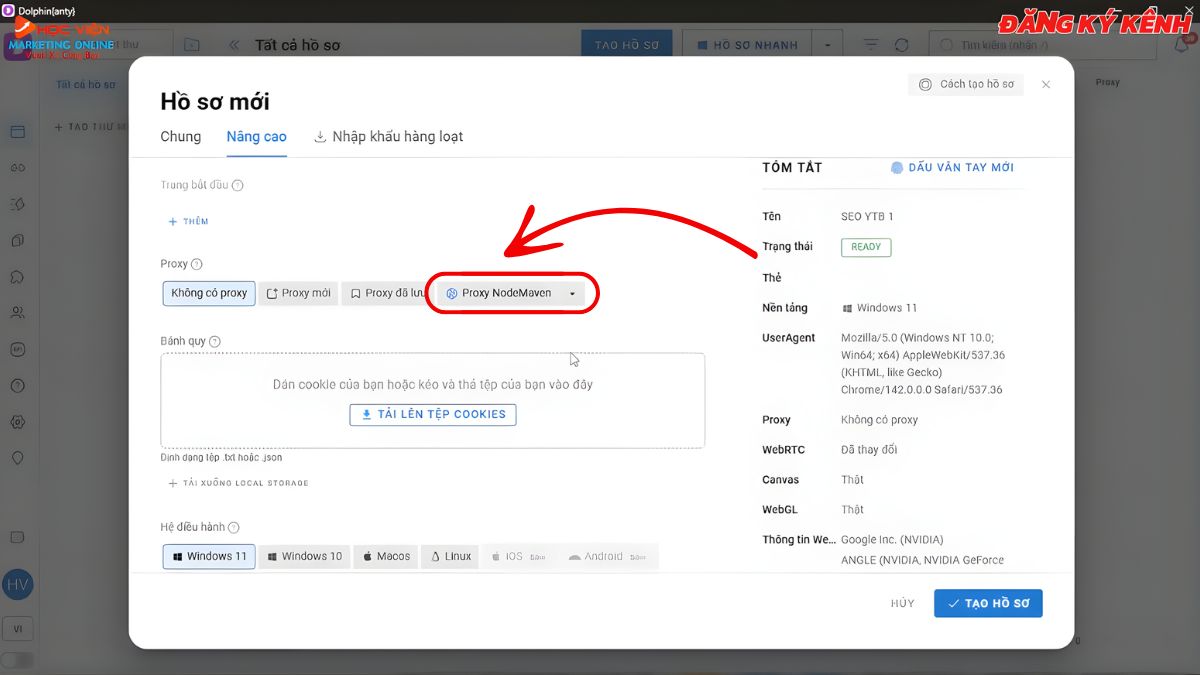This screenshot has width=1200, height=675.
Task: Open the filter icon in top toolbar
Action: coord(871,45)
